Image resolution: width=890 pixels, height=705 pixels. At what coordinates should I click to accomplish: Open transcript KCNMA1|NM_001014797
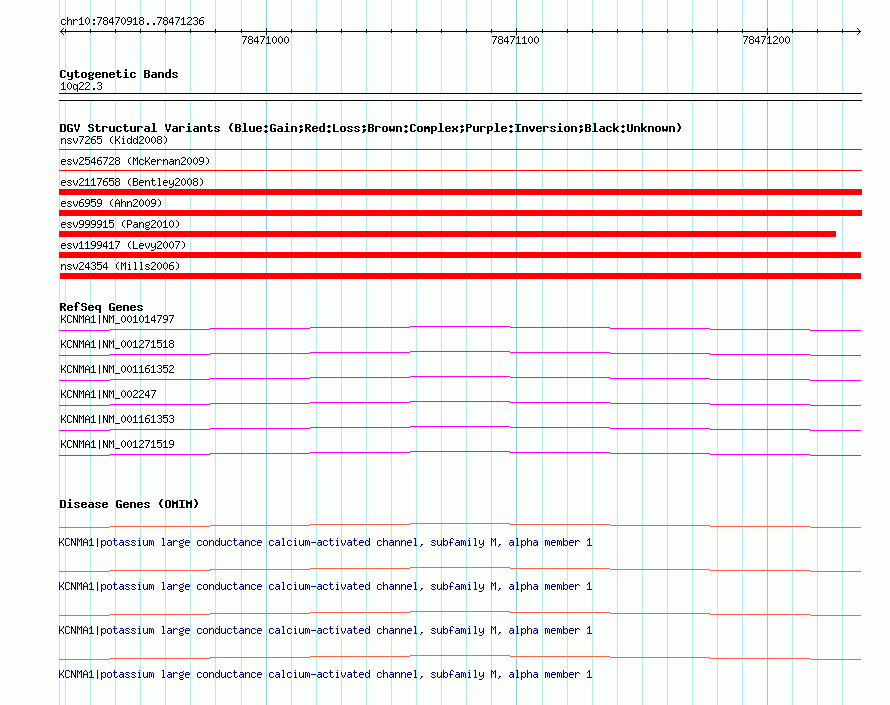click(117, 320)
